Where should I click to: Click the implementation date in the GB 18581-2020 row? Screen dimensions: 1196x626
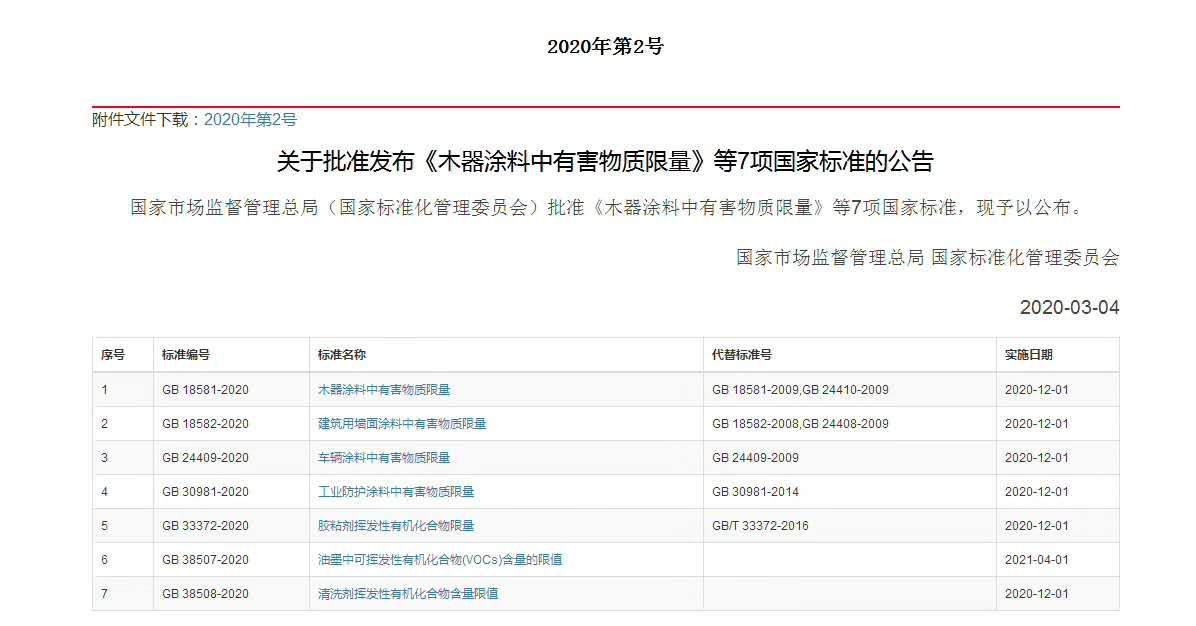pos(1037,390)
